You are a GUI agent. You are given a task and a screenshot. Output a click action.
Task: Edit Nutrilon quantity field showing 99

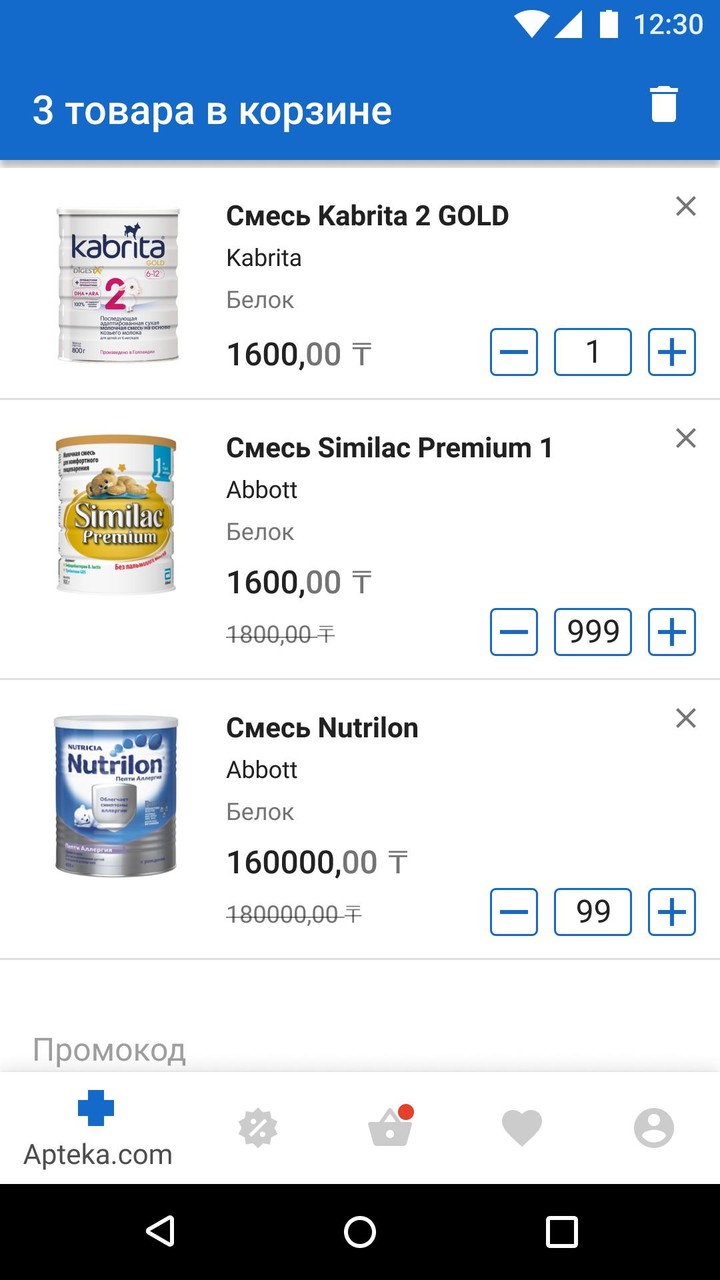pos(593,912)
